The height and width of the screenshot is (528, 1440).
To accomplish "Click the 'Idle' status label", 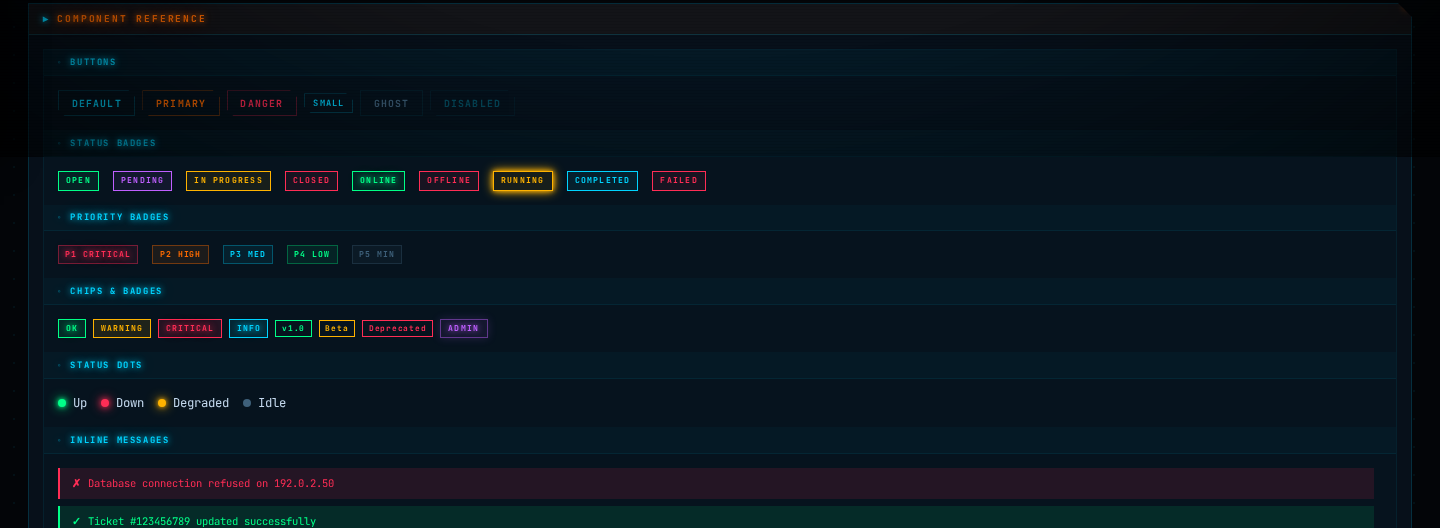I will (272, 403).
